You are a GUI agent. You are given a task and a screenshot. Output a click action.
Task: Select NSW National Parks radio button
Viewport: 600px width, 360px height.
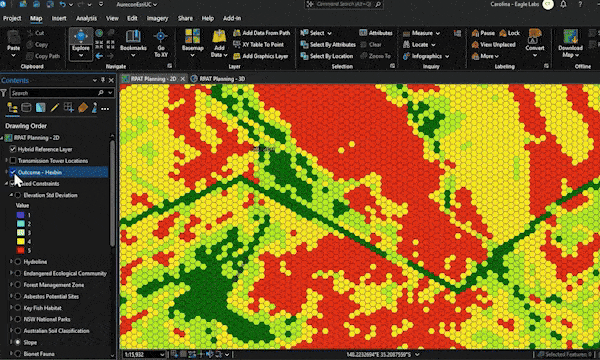click(x=18, y=319)
